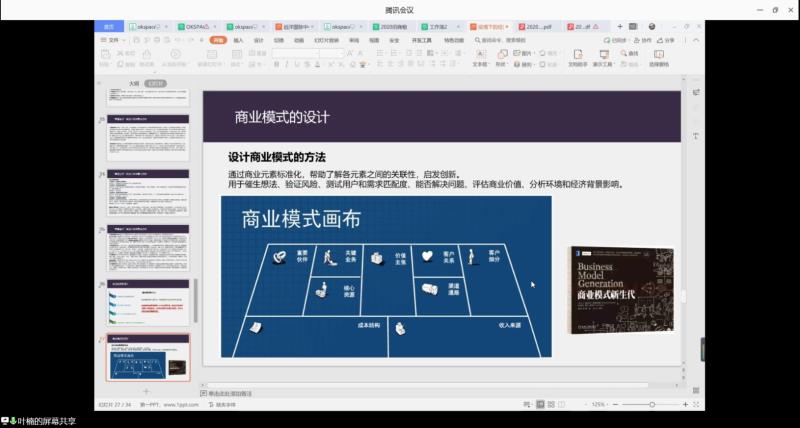The width and height of the screenshot is (800, 428).
Task: Switch slide panel to 幻灯片 view
Action: pyautogui.click(x=154, y=83)
